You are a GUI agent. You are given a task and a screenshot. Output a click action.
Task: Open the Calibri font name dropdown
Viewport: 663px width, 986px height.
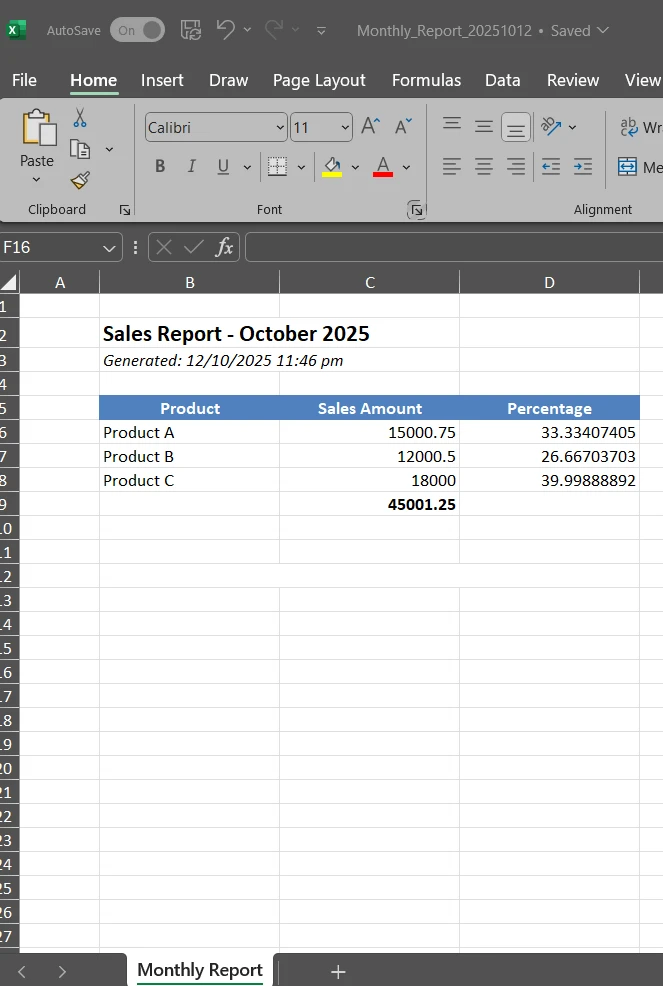(280, 128)
